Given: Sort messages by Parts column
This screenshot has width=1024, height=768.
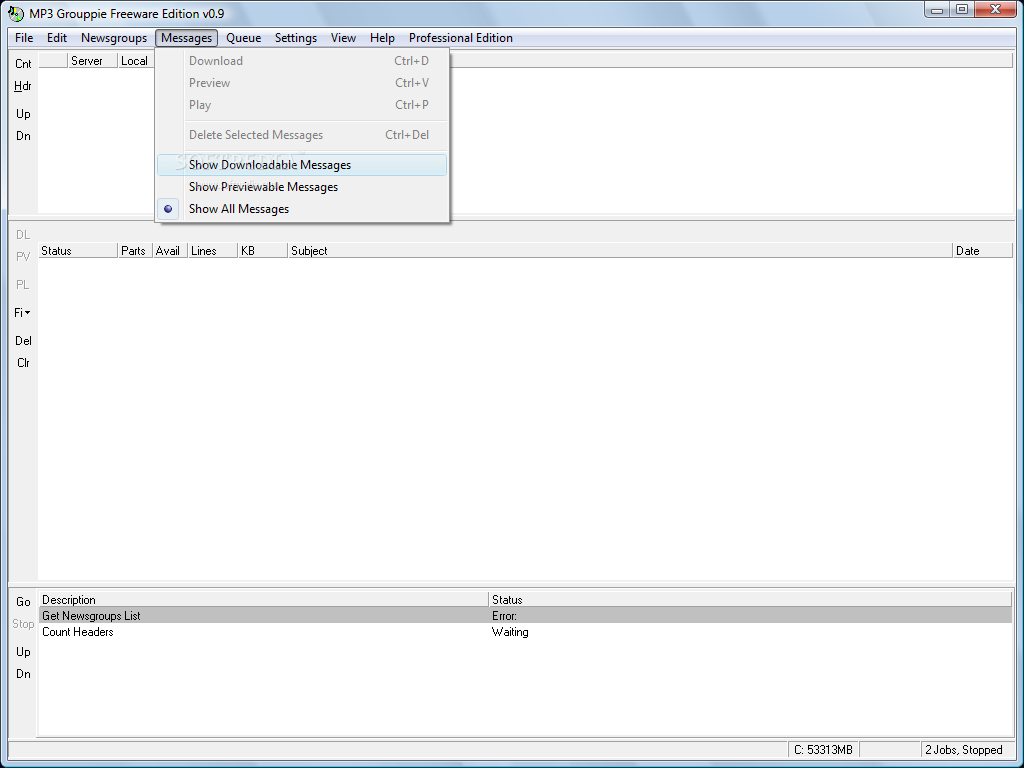Looking at the screenshot, I should (x=135, y=251).
